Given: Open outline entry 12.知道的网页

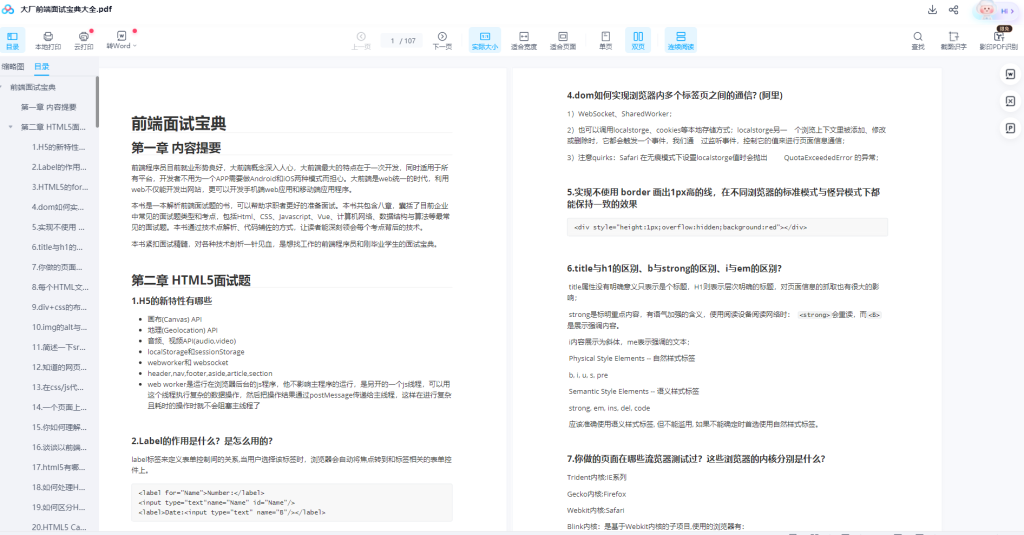Looking at the screenshot, I should tap(59, 367).
